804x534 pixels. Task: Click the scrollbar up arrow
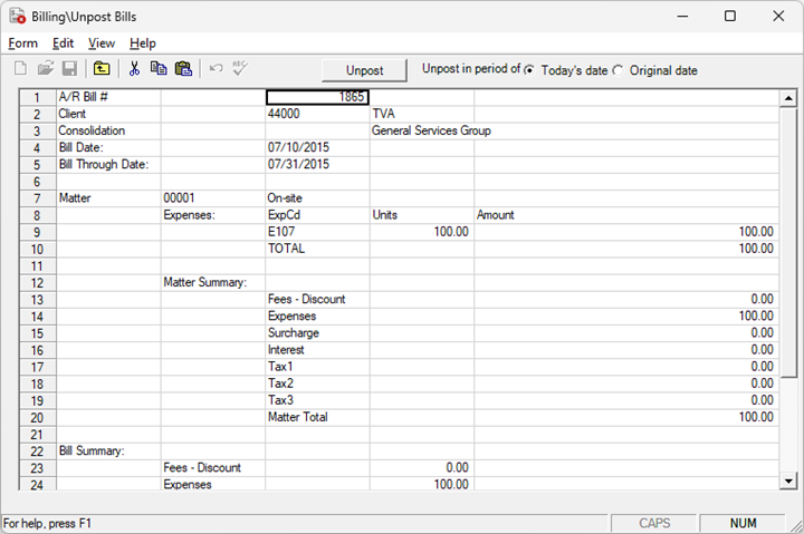click(x=787, y=98)
